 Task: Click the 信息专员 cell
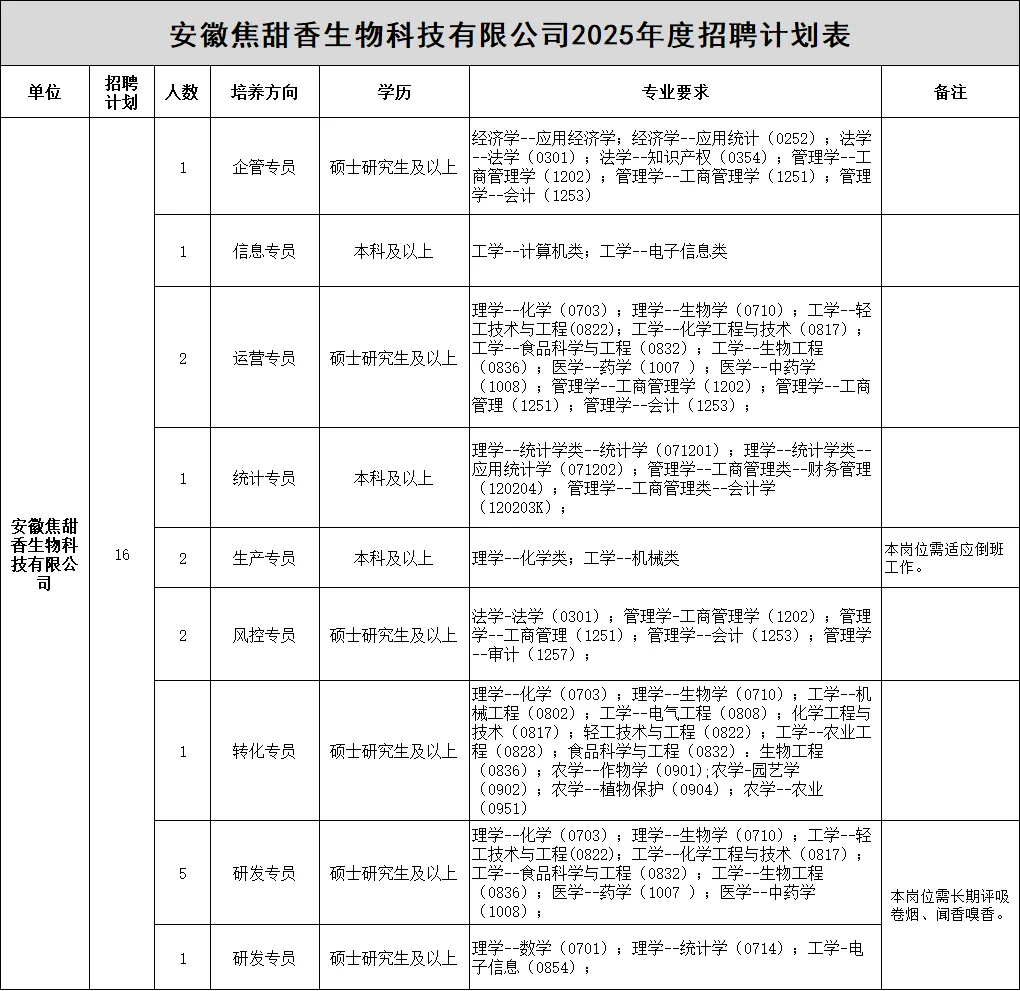pyautogui.click(x=264, y=251)
